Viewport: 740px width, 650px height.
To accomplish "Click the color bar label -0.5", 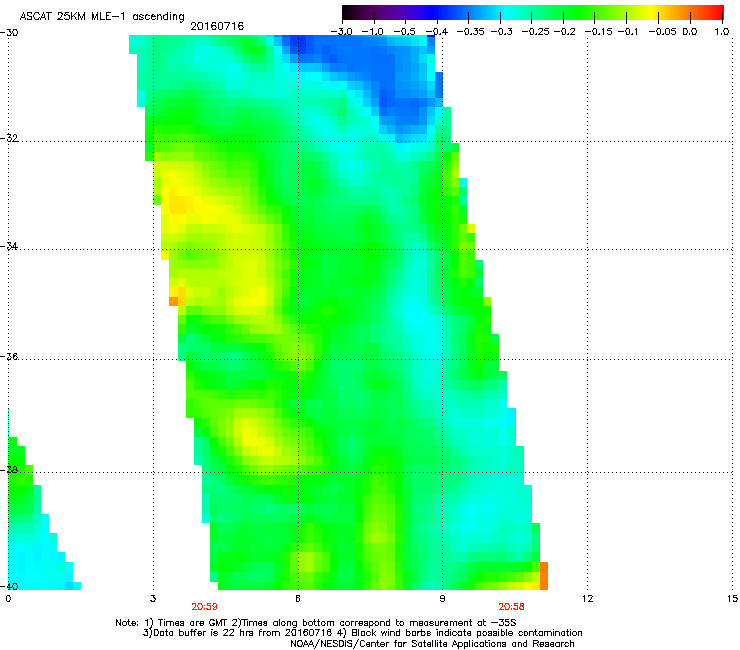I will point(404,32).
